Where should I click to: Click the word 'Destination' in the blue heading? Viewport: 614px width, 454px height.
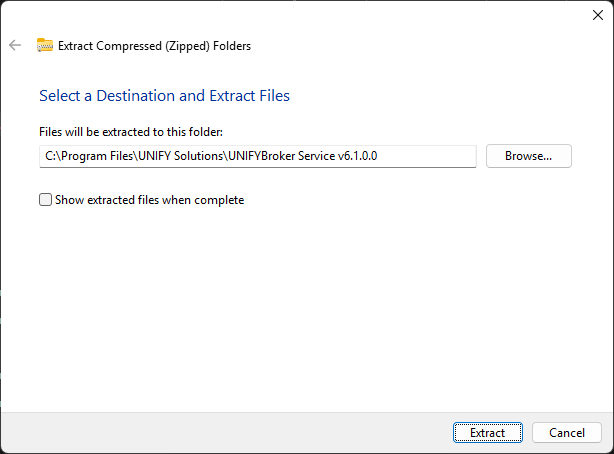pos(135,96)
